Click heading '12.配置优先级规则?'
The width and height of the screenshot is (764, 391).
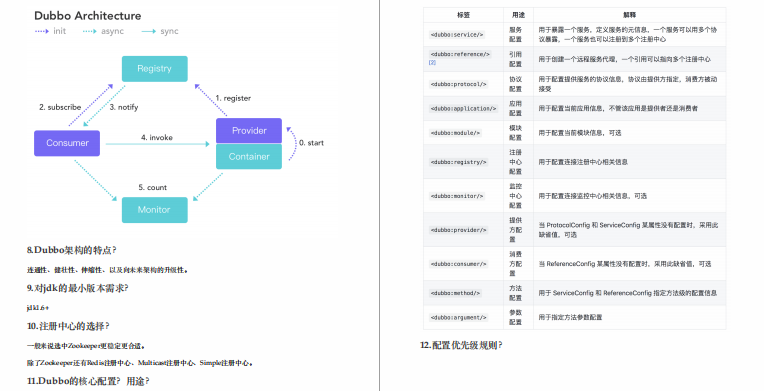coord(461,345)
